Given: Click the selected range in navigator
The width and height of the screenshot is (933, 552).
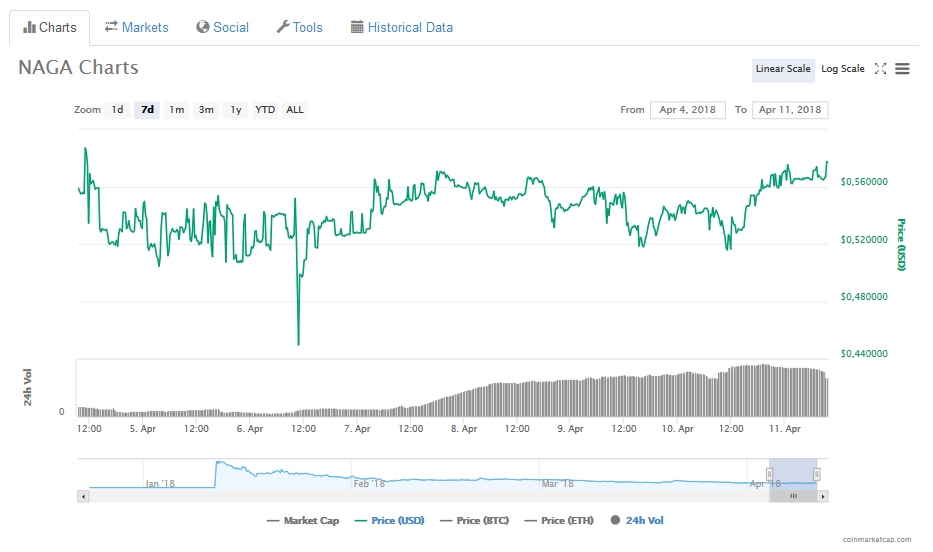Looking at the screenshot, I should 793,475.
